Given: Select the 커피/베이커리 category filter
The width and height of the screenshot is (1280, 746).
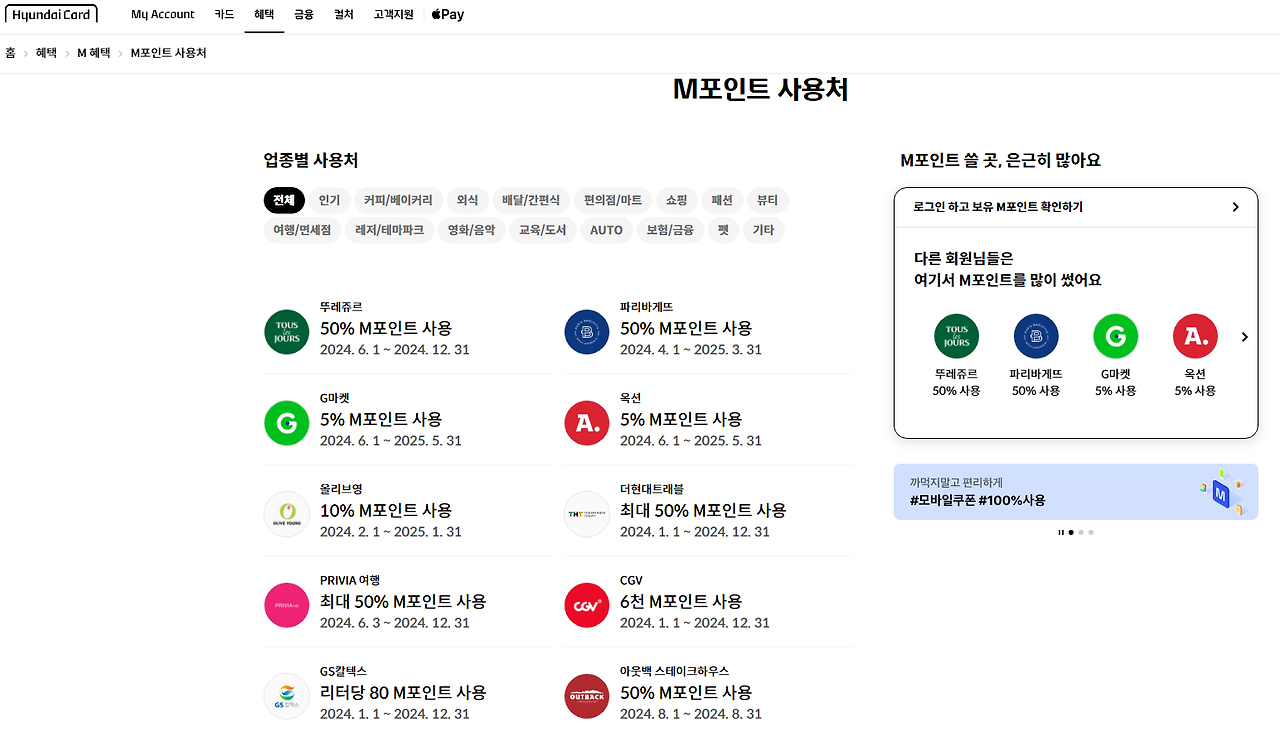Looking at the screenshot, I should [x=398, y=200].
